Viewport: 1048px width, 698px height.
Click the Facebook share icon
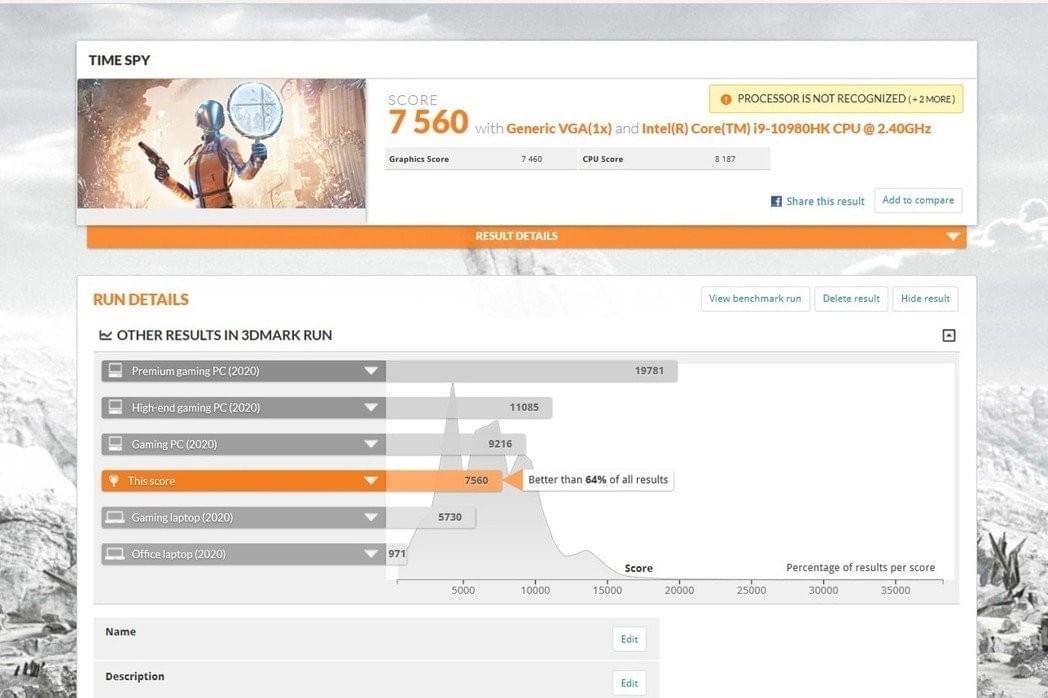(776, 201)
